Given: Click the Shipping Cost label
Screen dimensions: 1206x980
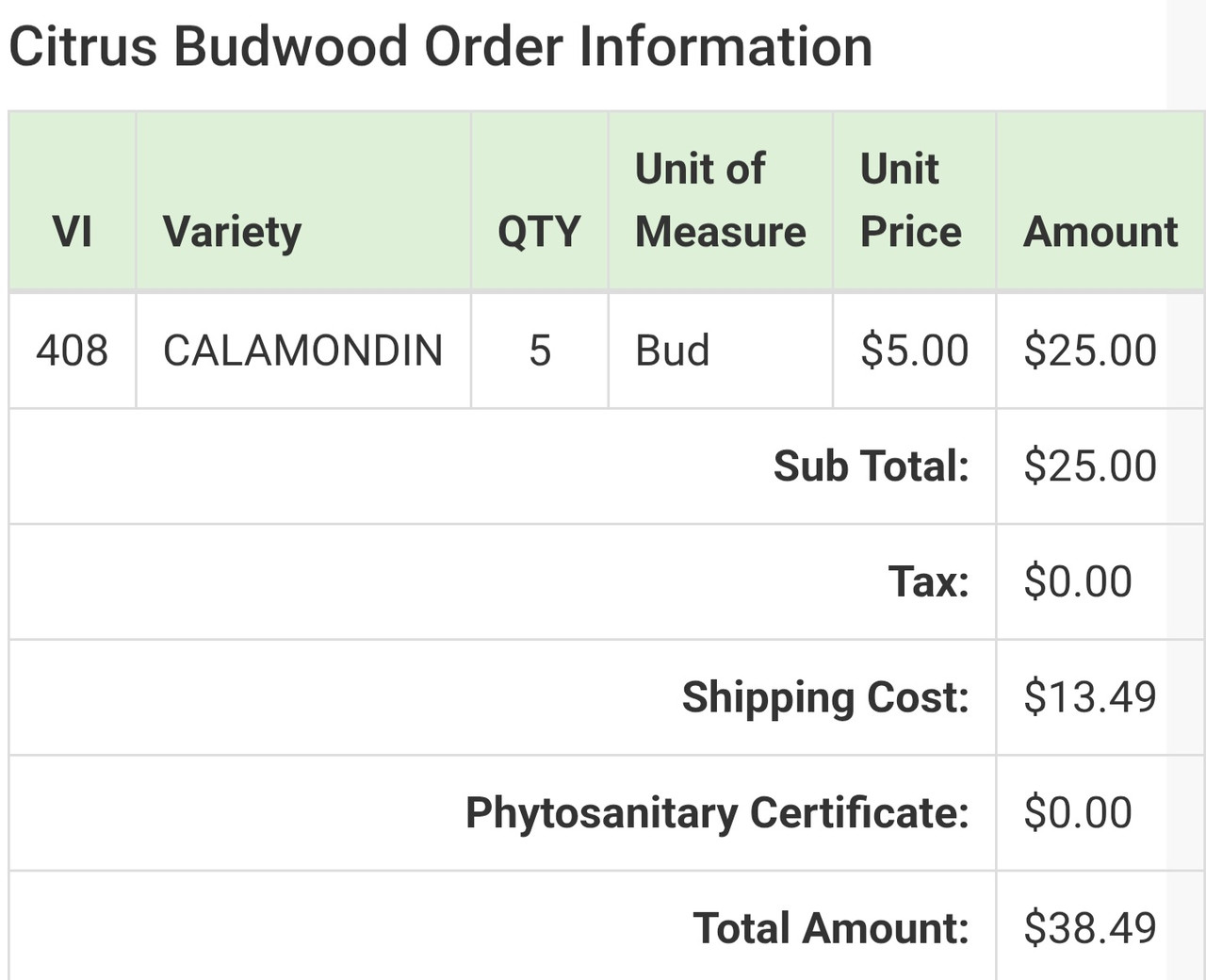Looking at the screenshot, I should (825, 697).
